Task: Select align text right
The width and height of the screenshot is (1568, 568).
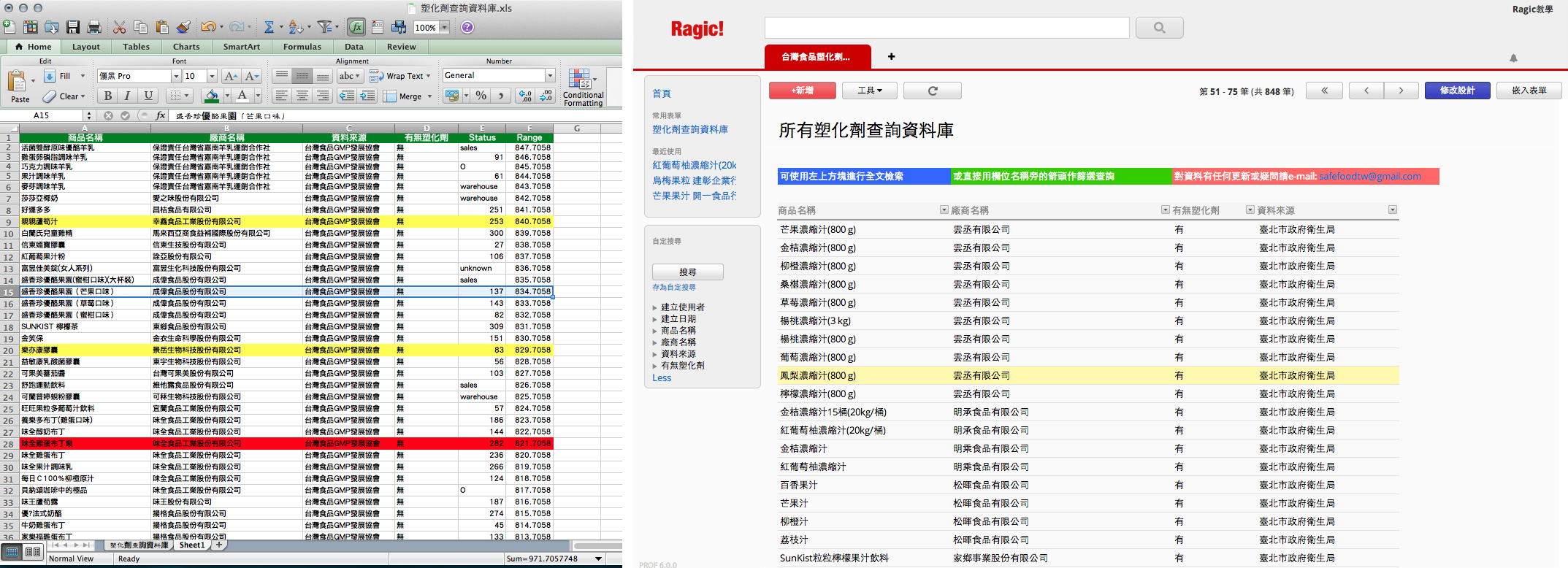Action: (x=322, y=96)
